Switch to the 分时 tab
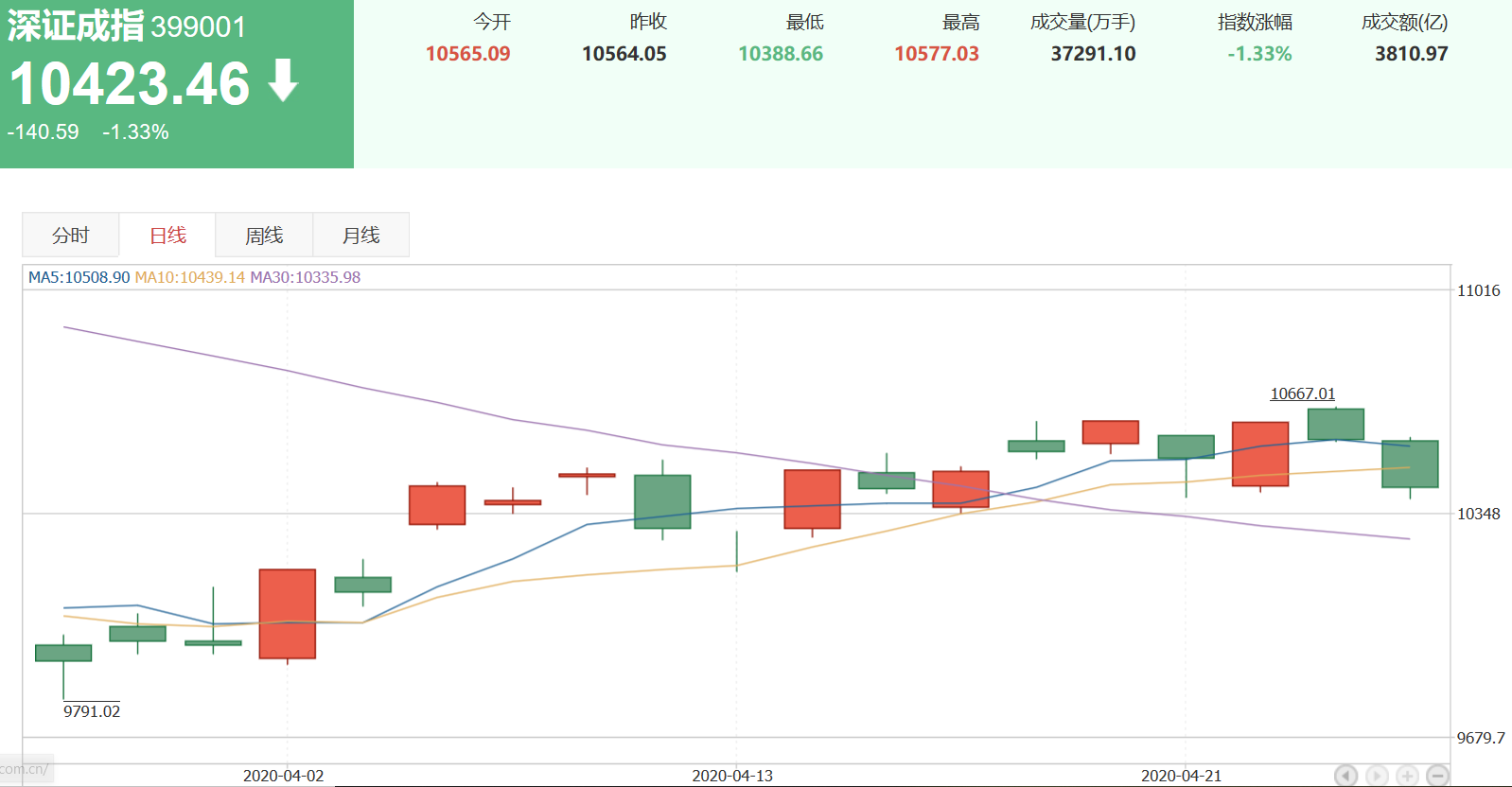Viewport: 1512px width, 787px height. 71,236
